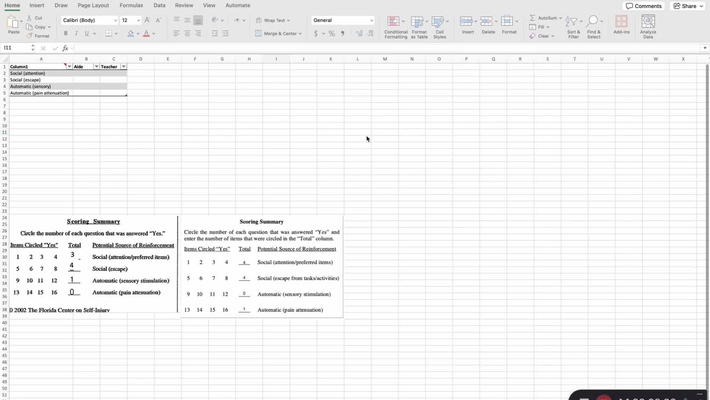Increase indent in ribbon
The height and width of the screenshot is (400, 710).
point(225,34)
